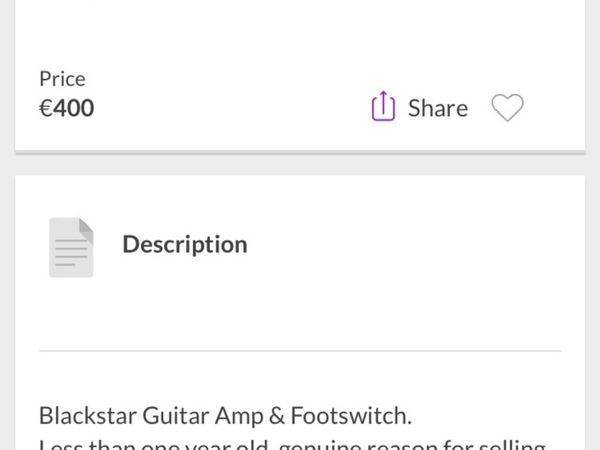
Task: Click the grey document icon beside Description
Action: tap(71, 246)
